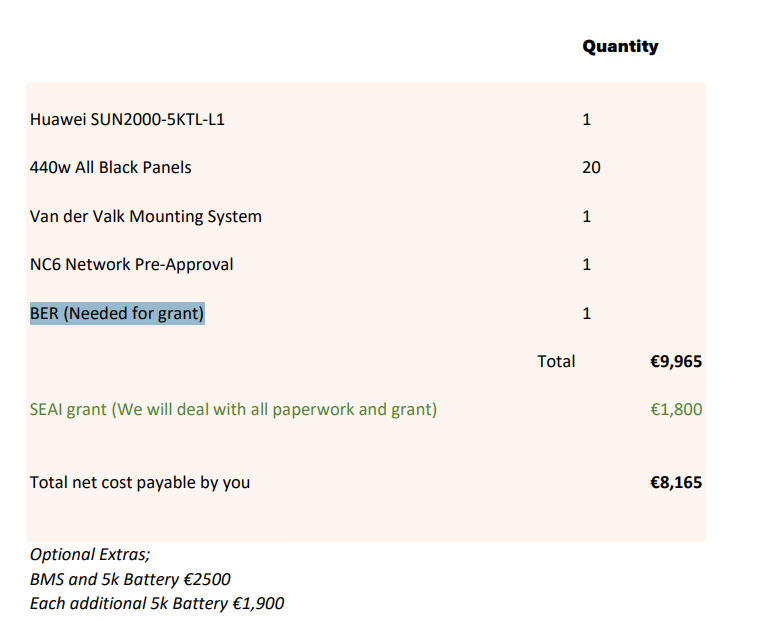This screenshot has height=627, width=775.
Task: Click the BER row quantity 1
Action: click(x=586, y=313)
